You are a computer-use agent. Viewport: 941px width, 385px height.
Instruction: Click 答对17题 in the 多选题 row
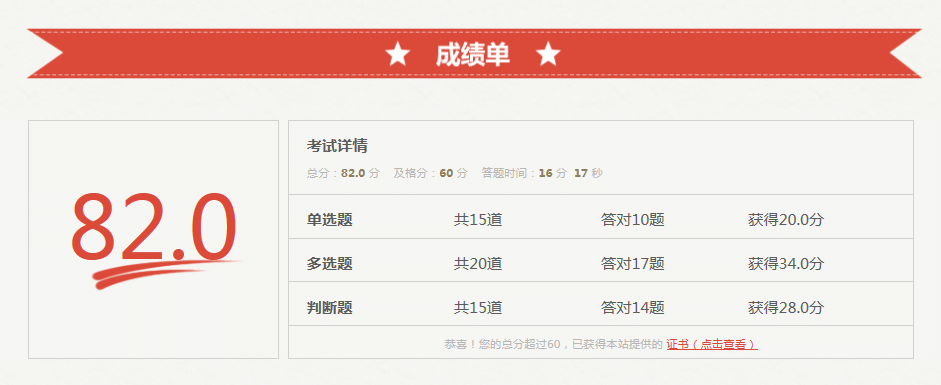pyautogui.click(x=633, y=264)
